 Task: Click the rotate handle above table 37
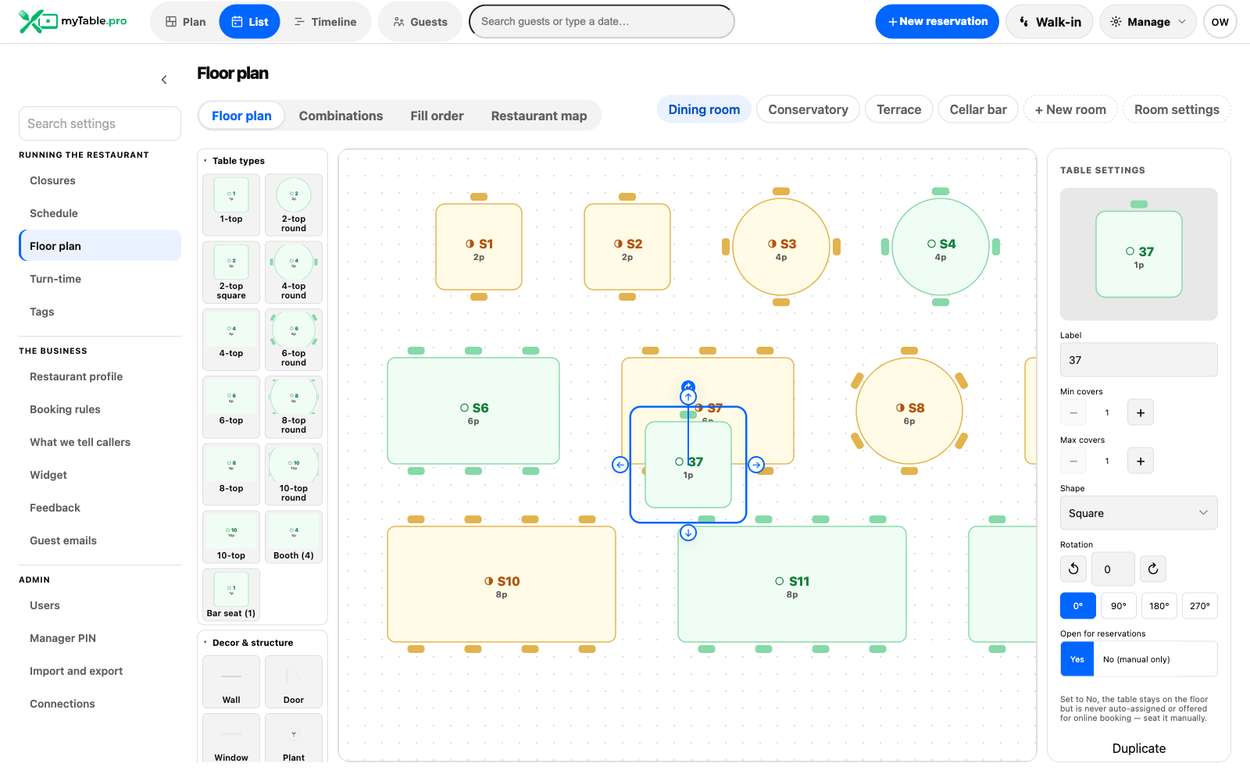[x=688, y=387]
